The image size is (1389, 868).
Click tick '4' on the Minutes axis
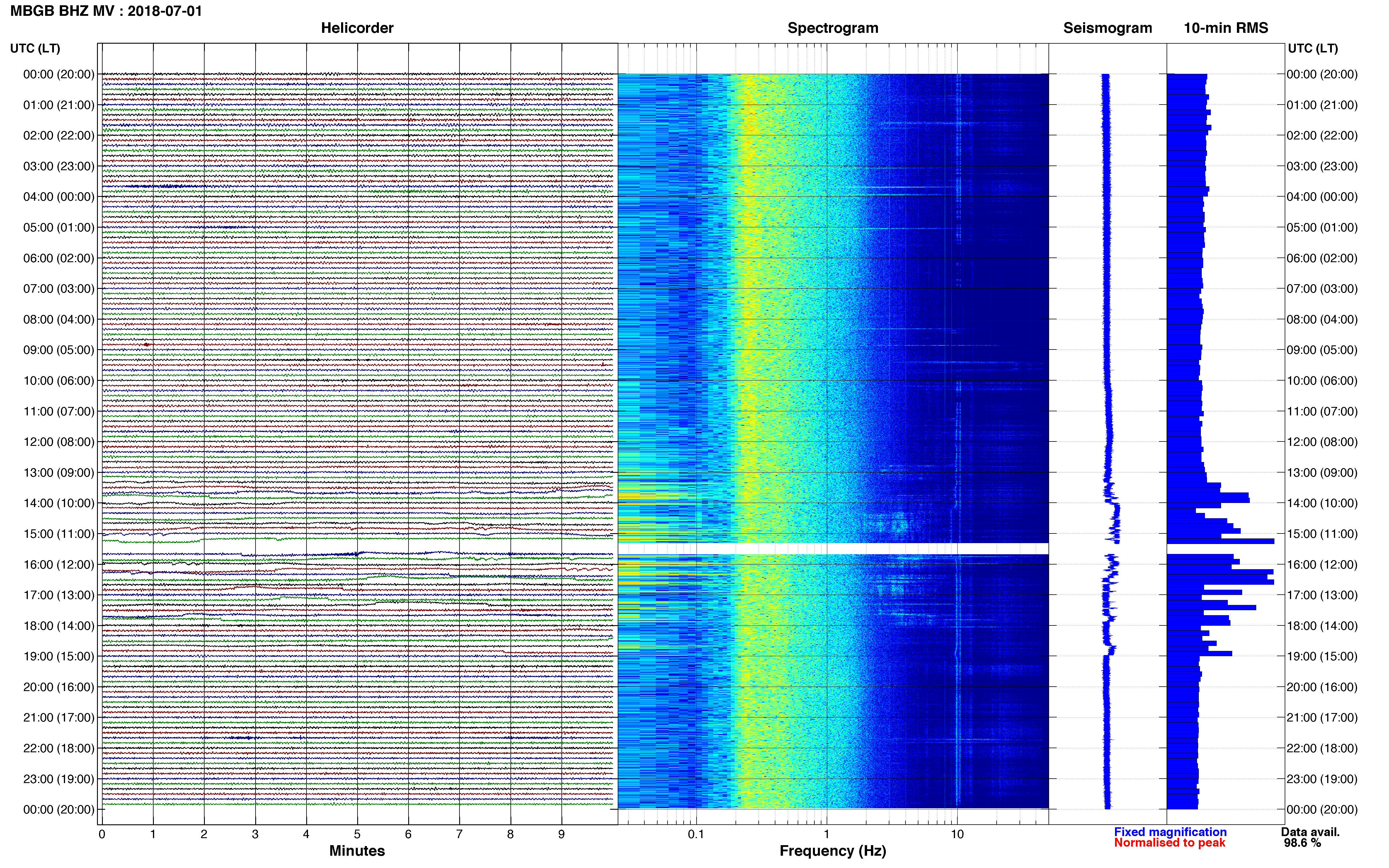click(306, 834)
